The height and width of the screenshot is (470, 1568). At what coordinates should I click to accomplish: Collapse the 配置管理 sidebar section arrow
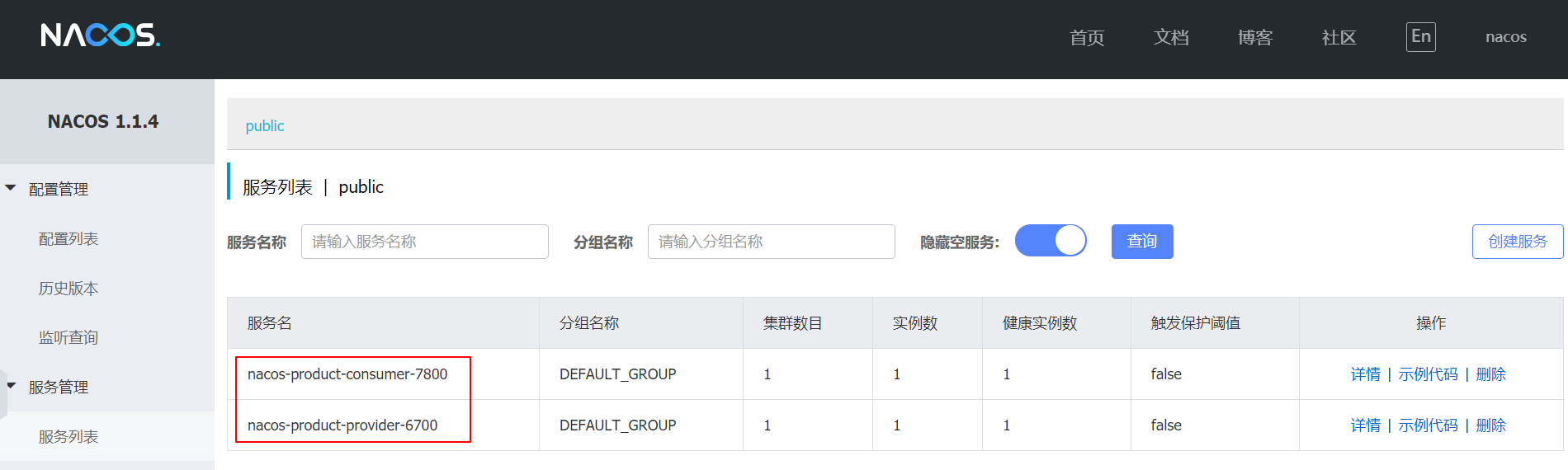click(11, 188)
